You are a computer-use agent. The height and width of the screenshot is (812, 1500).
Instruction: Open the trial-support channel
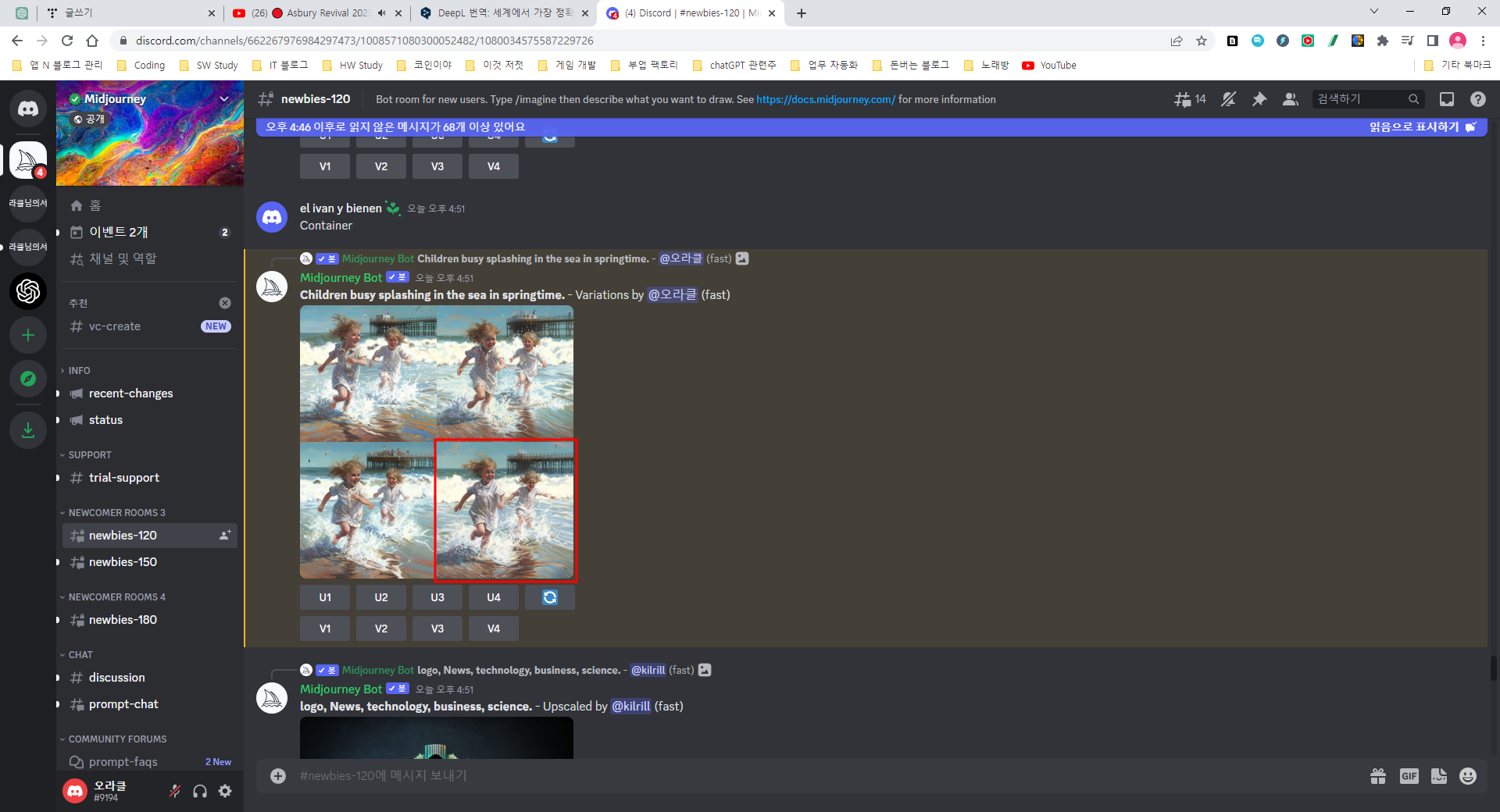pyautogui.click(x=150, y=478)
